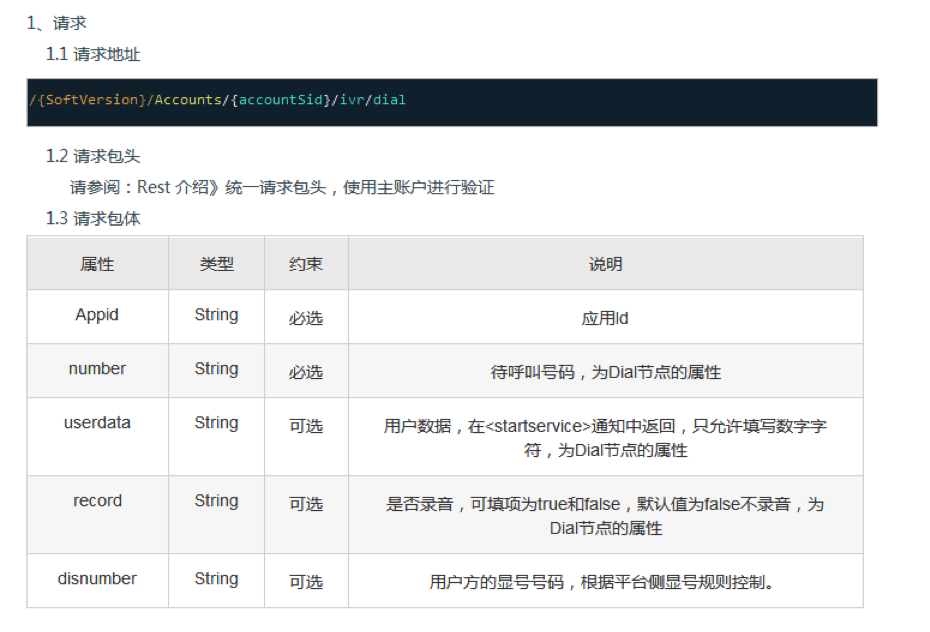This screenshot has height=632, width=930.
Task: Select the 'number' attribute cell
Action: click(x=97, y=369)
